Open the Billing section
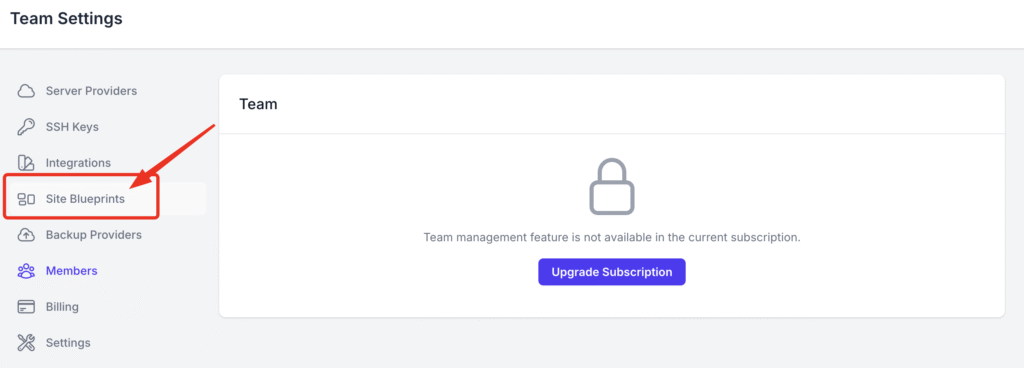 (x=62, y=307)
